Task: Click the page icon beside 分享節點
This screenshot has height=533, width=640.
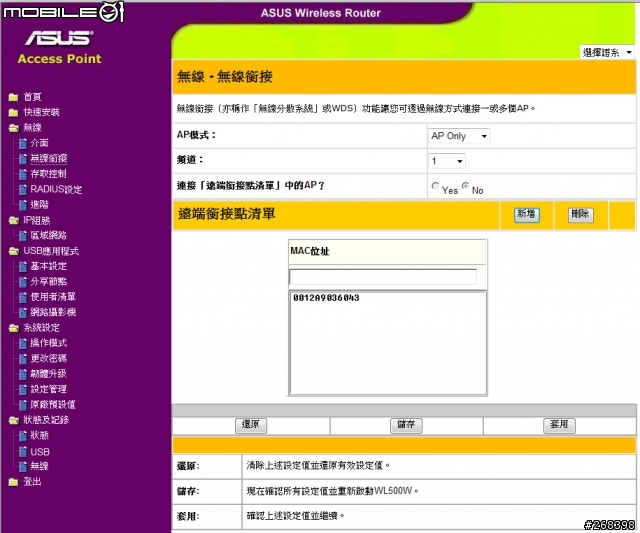Action: tap(23, 282)
